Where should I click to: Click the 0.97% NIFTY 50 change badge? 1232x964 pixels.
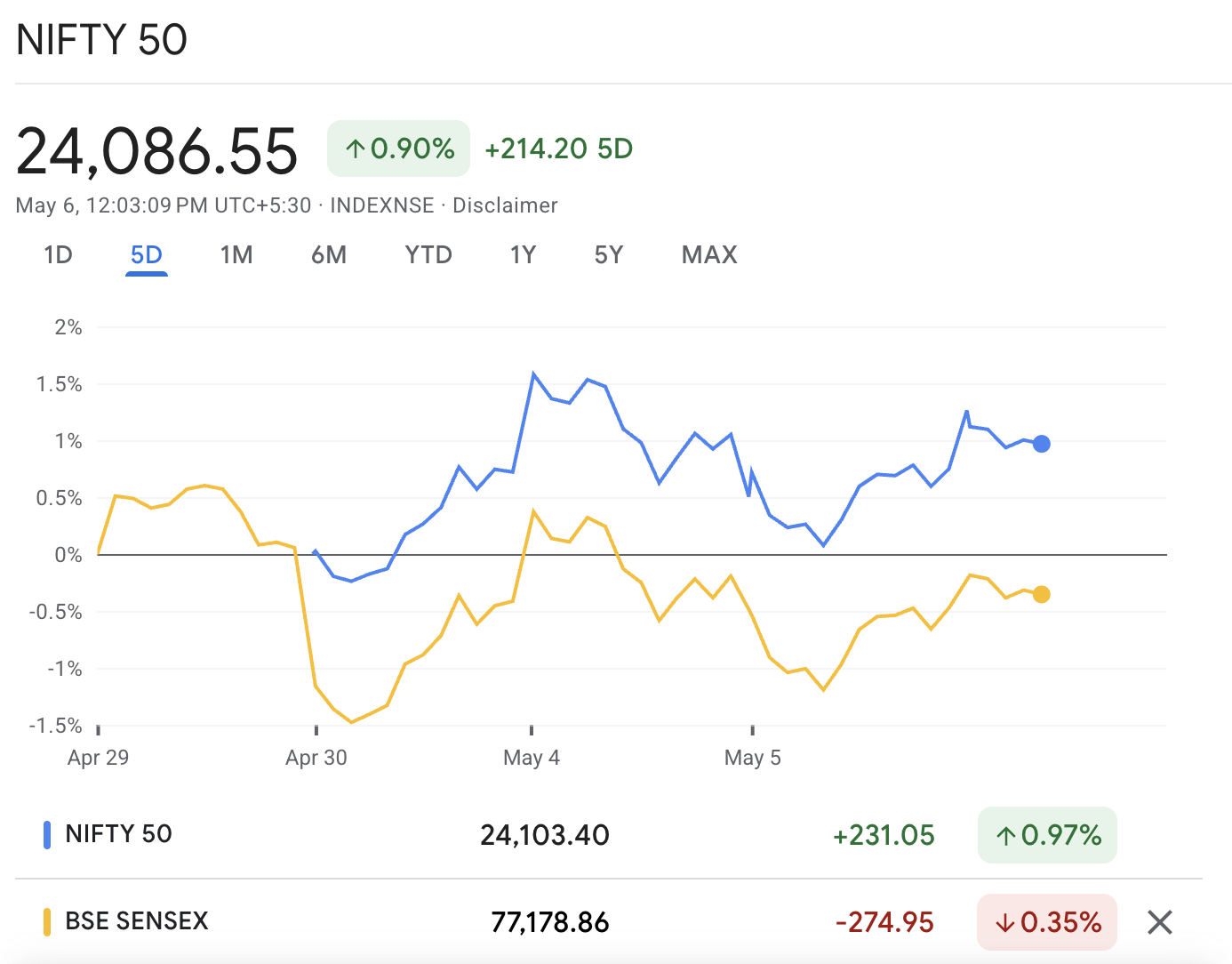1047,835
